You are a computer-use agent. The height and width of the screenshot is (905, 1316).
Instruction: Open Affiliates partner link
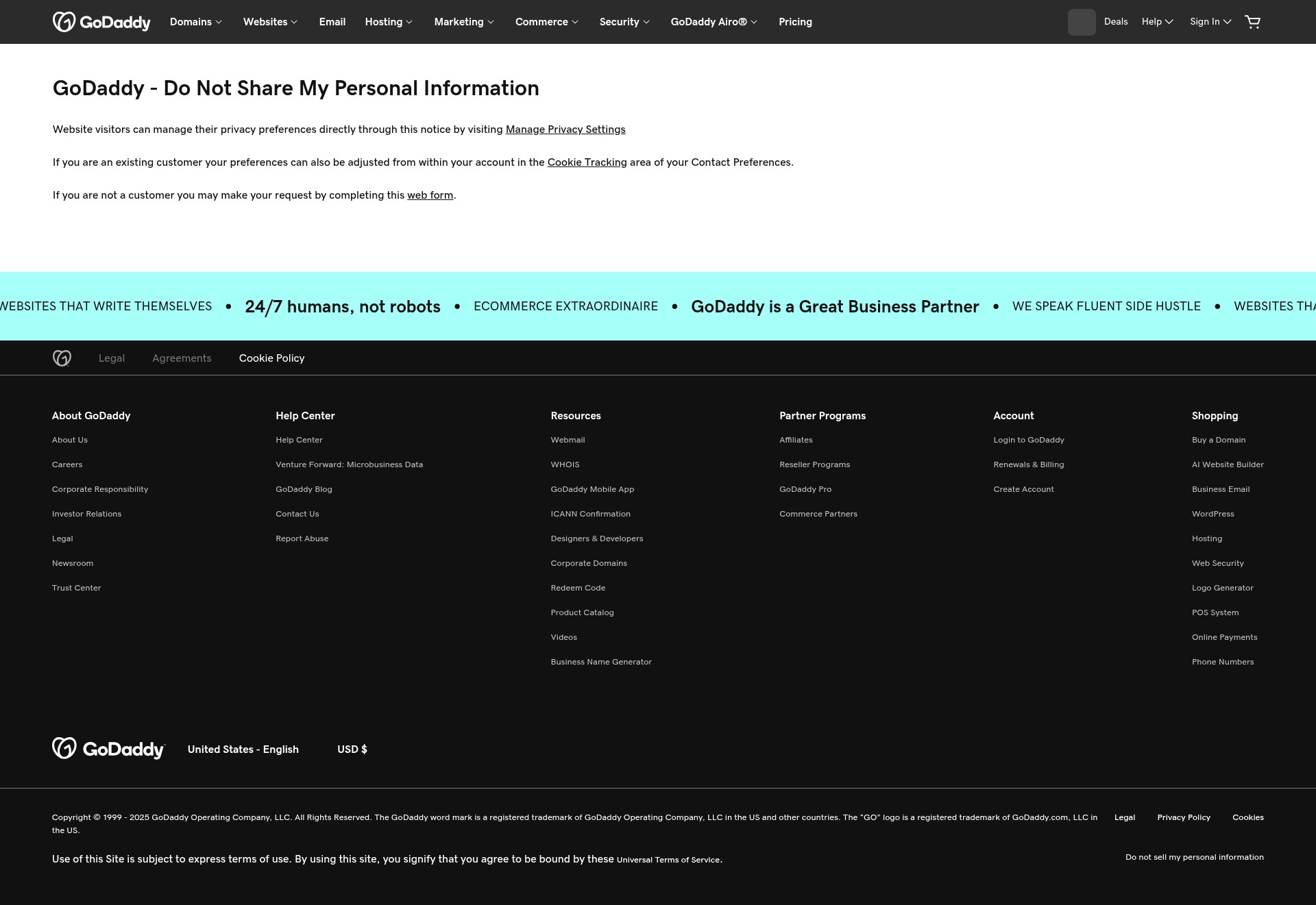[x=796, y=440]
